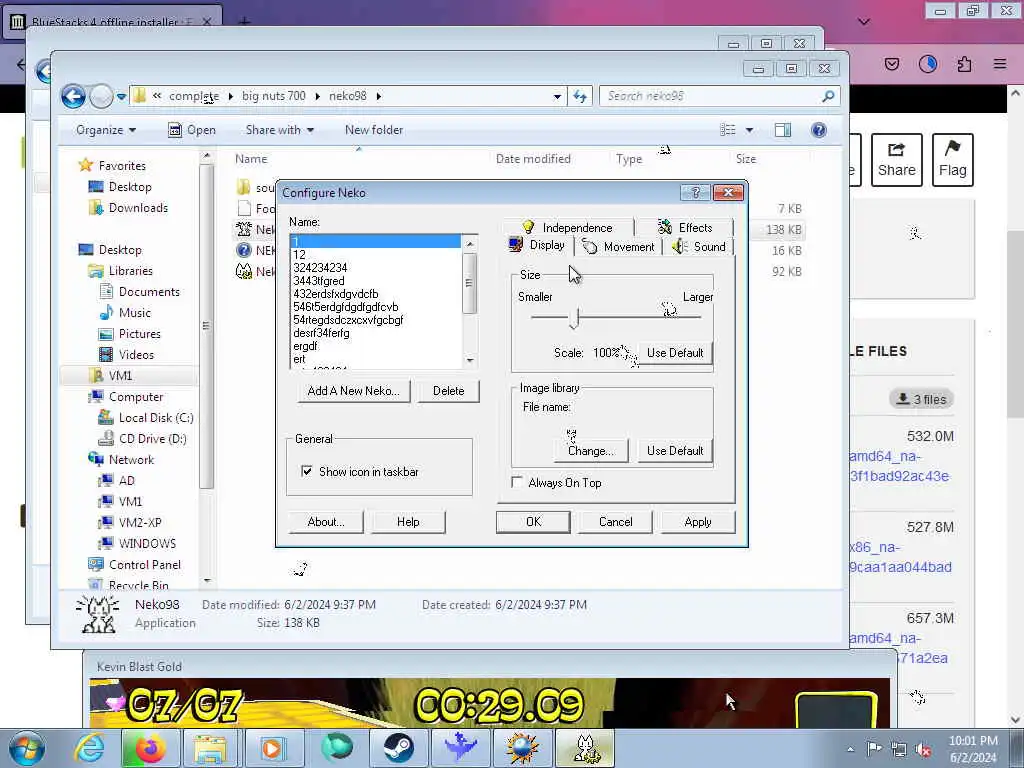The height and width of the screenshot is (768, 1024).
Task: Select Downloads in navigation pane
Action: point(138,208)
